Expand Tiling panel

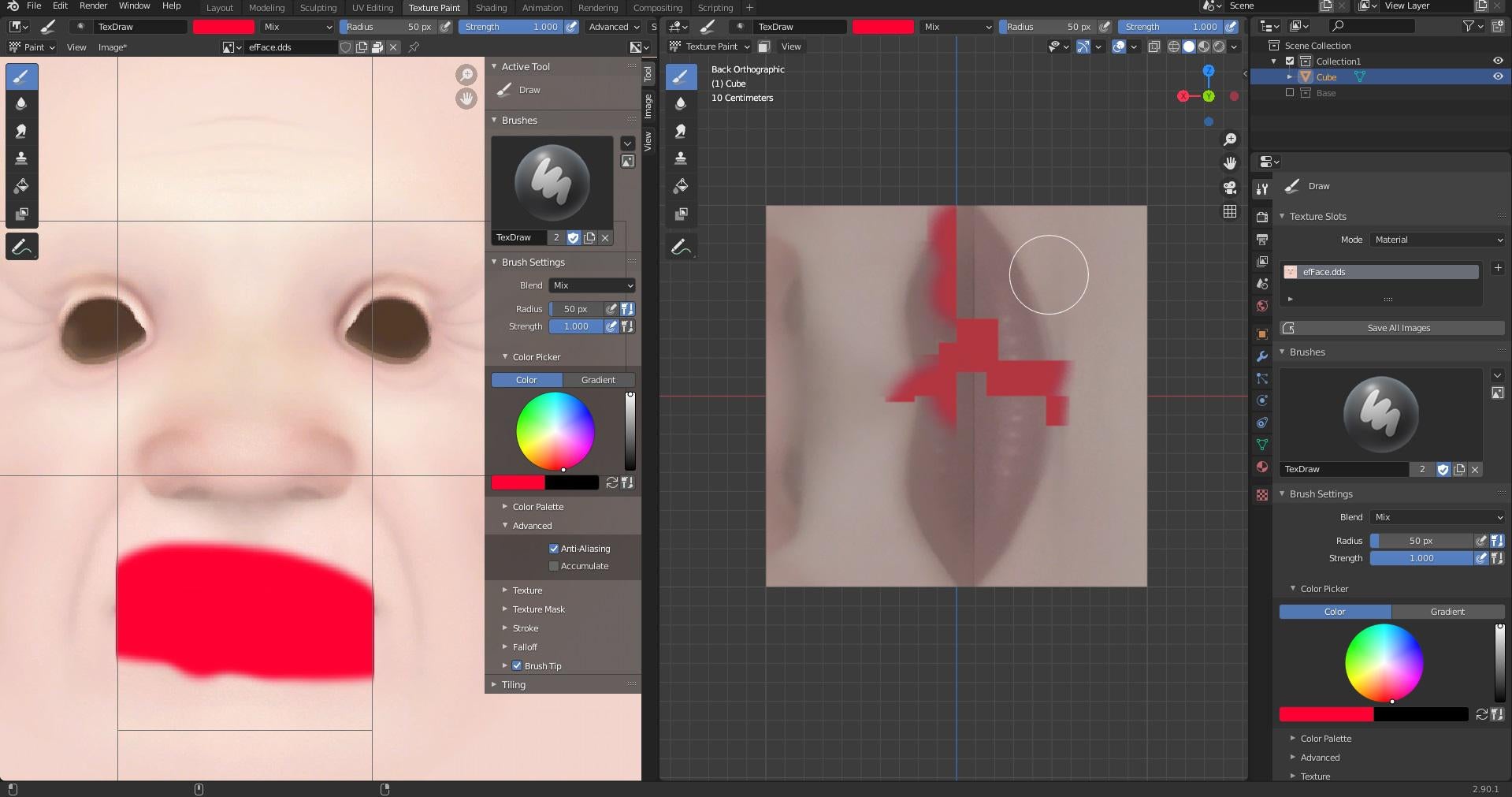(514, 685)
